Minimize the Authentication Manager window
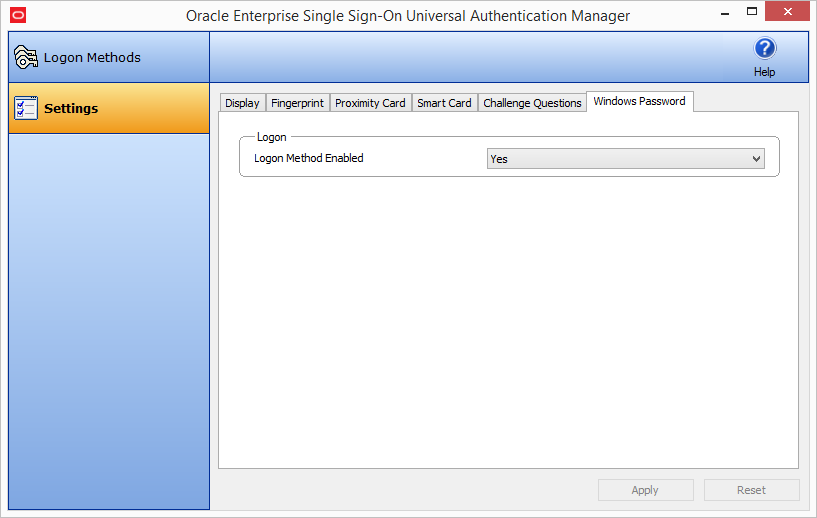This screenshot has height=518, width=817. pyautogui.click(x=725, y=13)
